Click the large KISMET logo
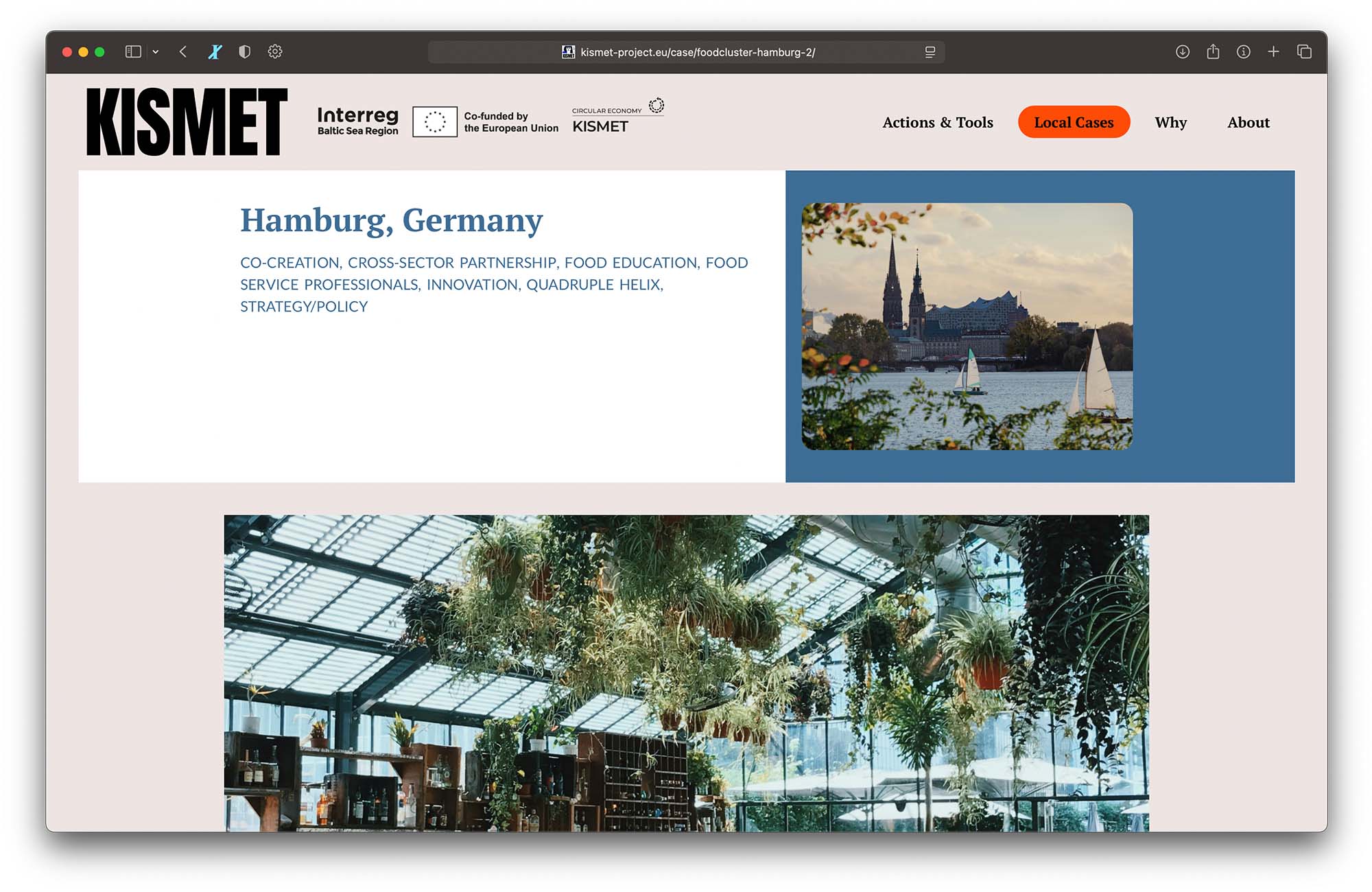The image size is (1372, 892). point(187,122)
